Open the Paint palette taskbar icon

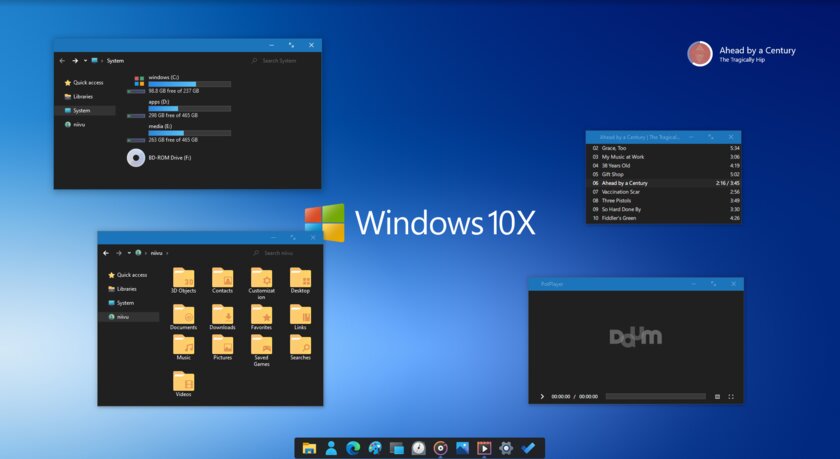(x=375, y=448)
